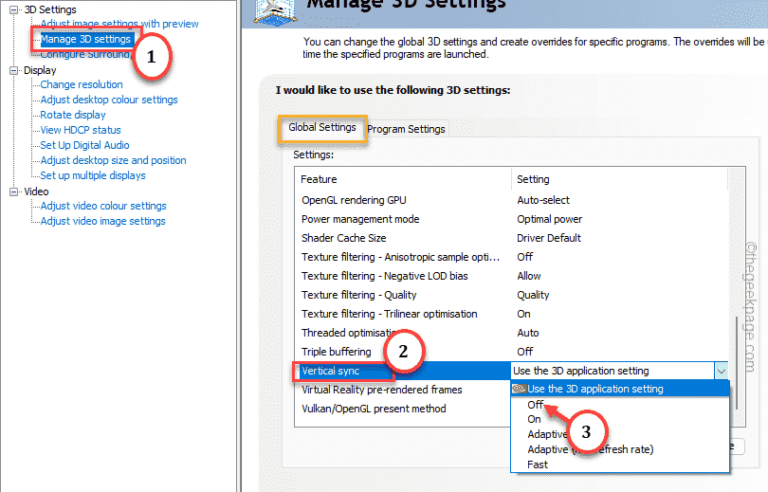The image size is (768, 492).
Task: Open Rotate display page
Action: click(73, 115)
